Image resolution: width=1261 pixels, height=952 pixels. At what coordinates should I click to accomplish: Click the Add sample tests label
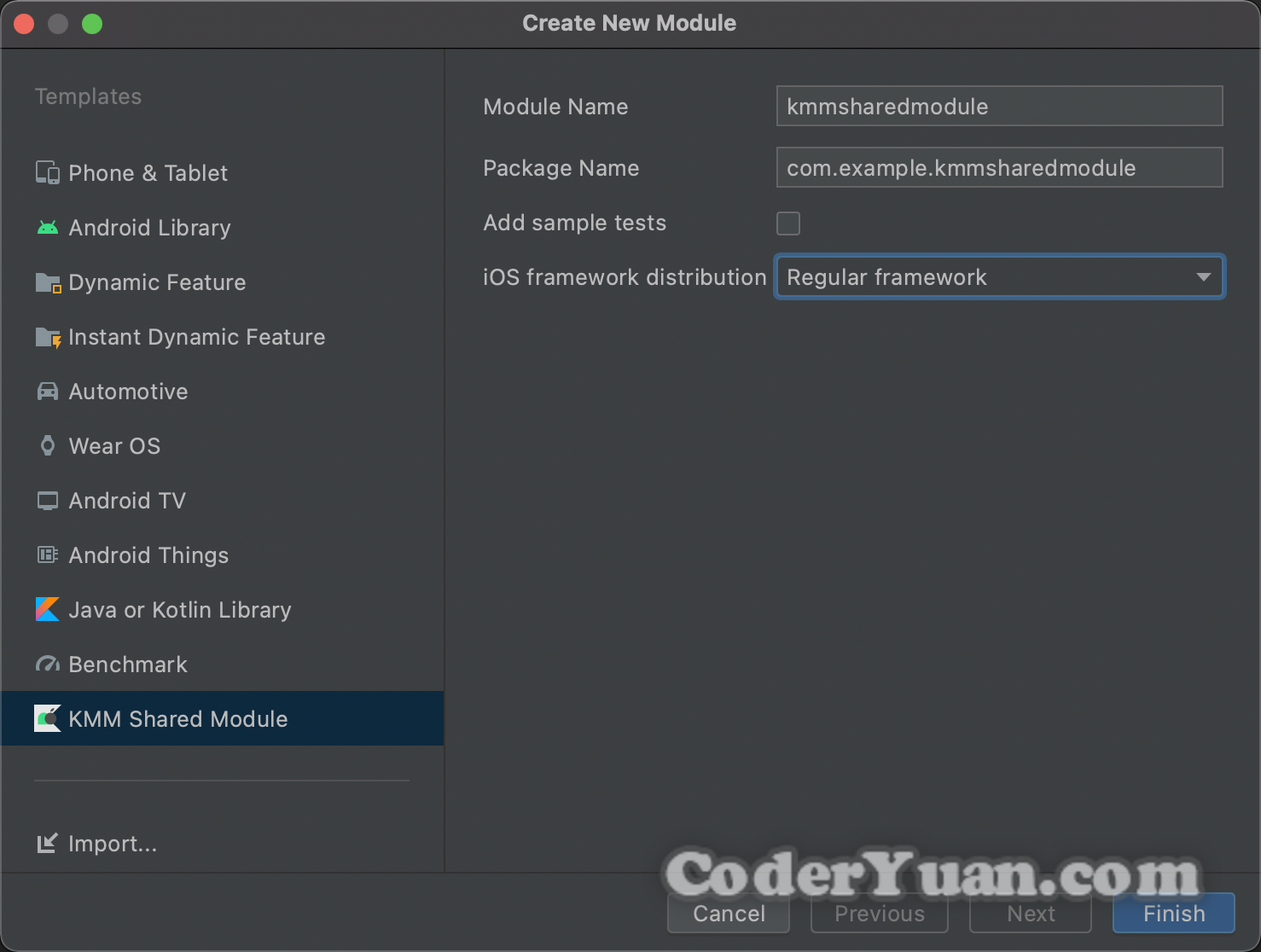[574, 223]
